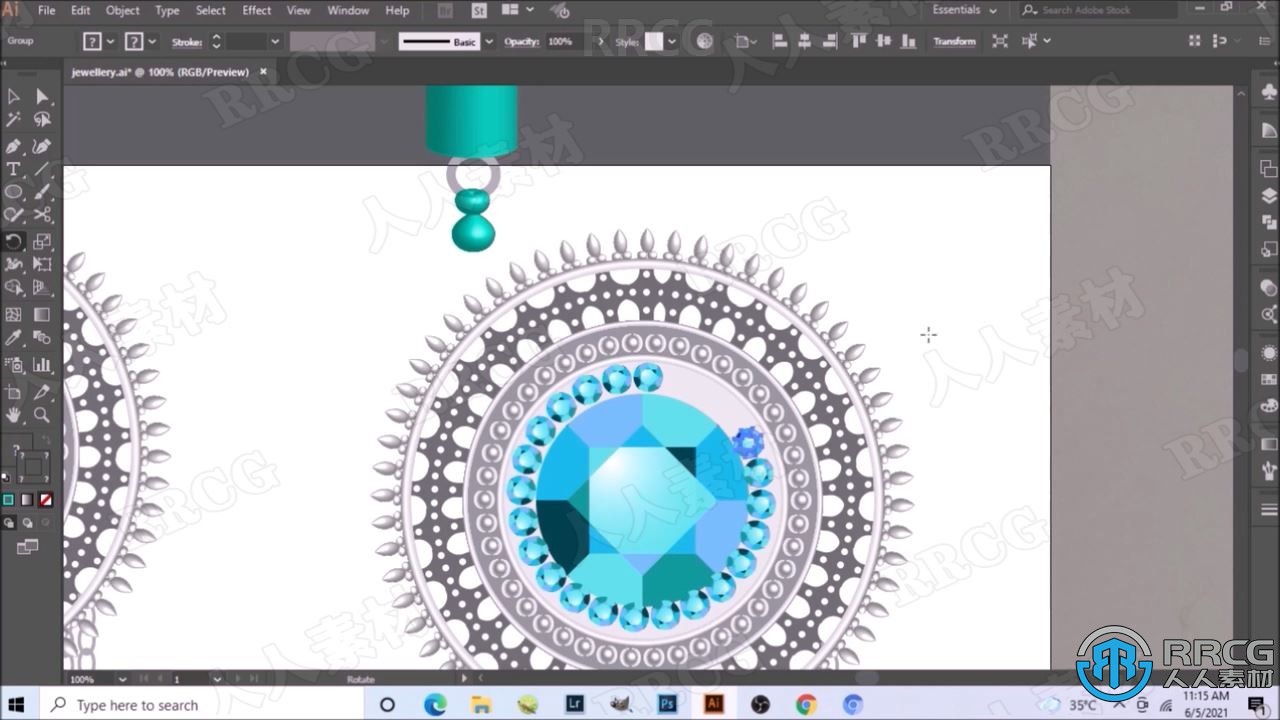This screenshot has height=720, width=1280.
Task: Select the Blend tool
Action: (x=42, y=338)
